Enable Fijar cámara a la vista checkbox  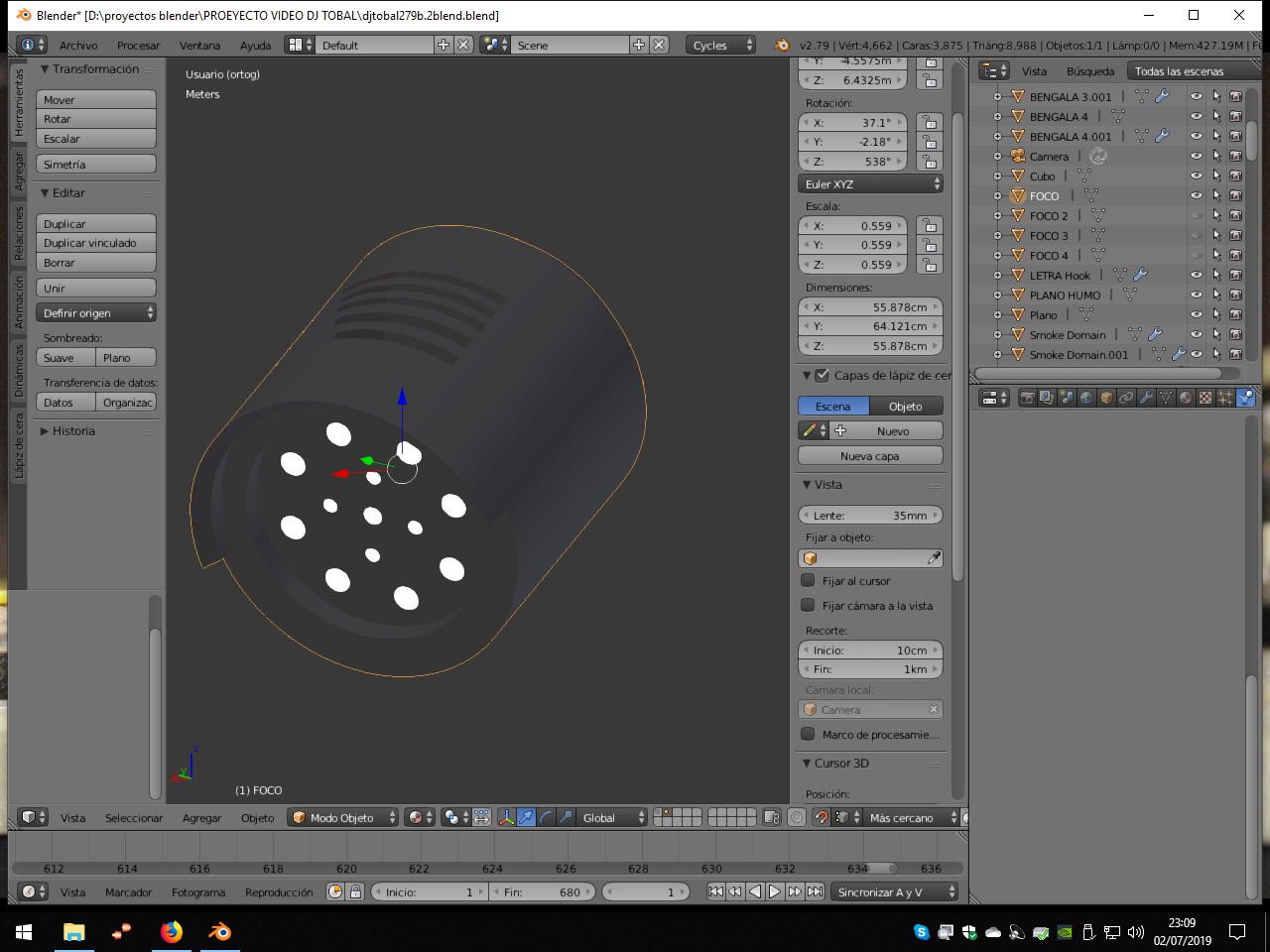click(x=808, y=606)
